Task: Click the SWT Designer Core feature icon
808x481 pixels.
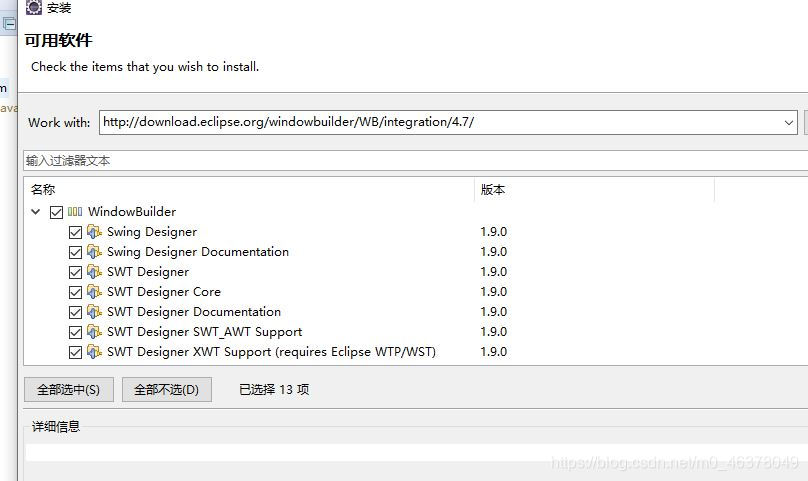Action: coord(94,292)
